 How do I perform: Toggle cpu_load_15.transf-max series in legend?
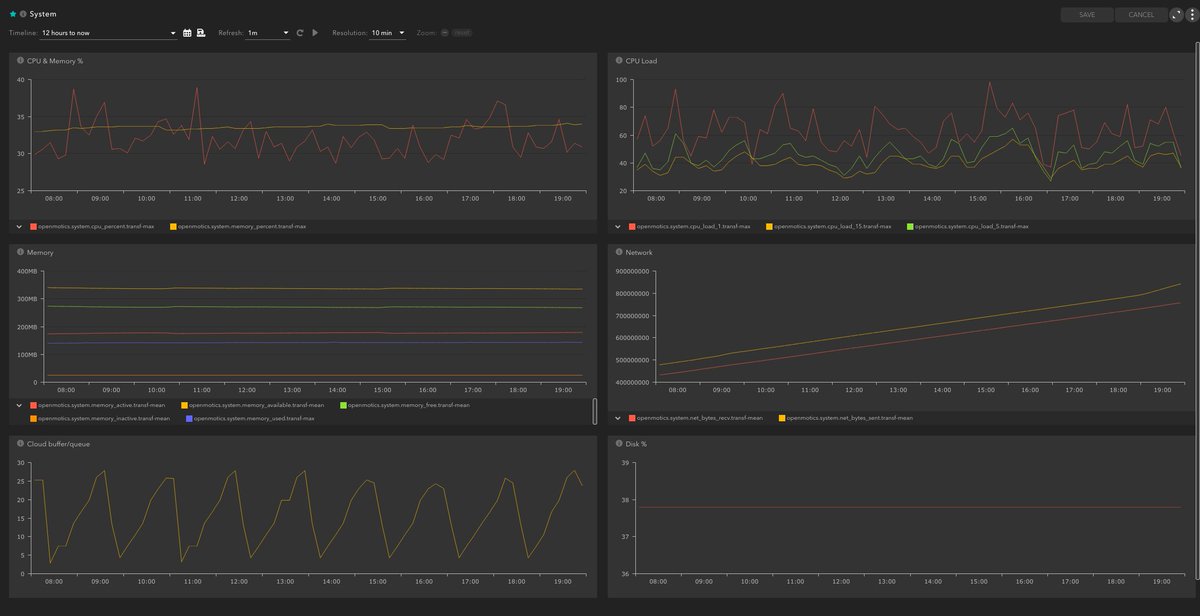[x=829, y=227]
